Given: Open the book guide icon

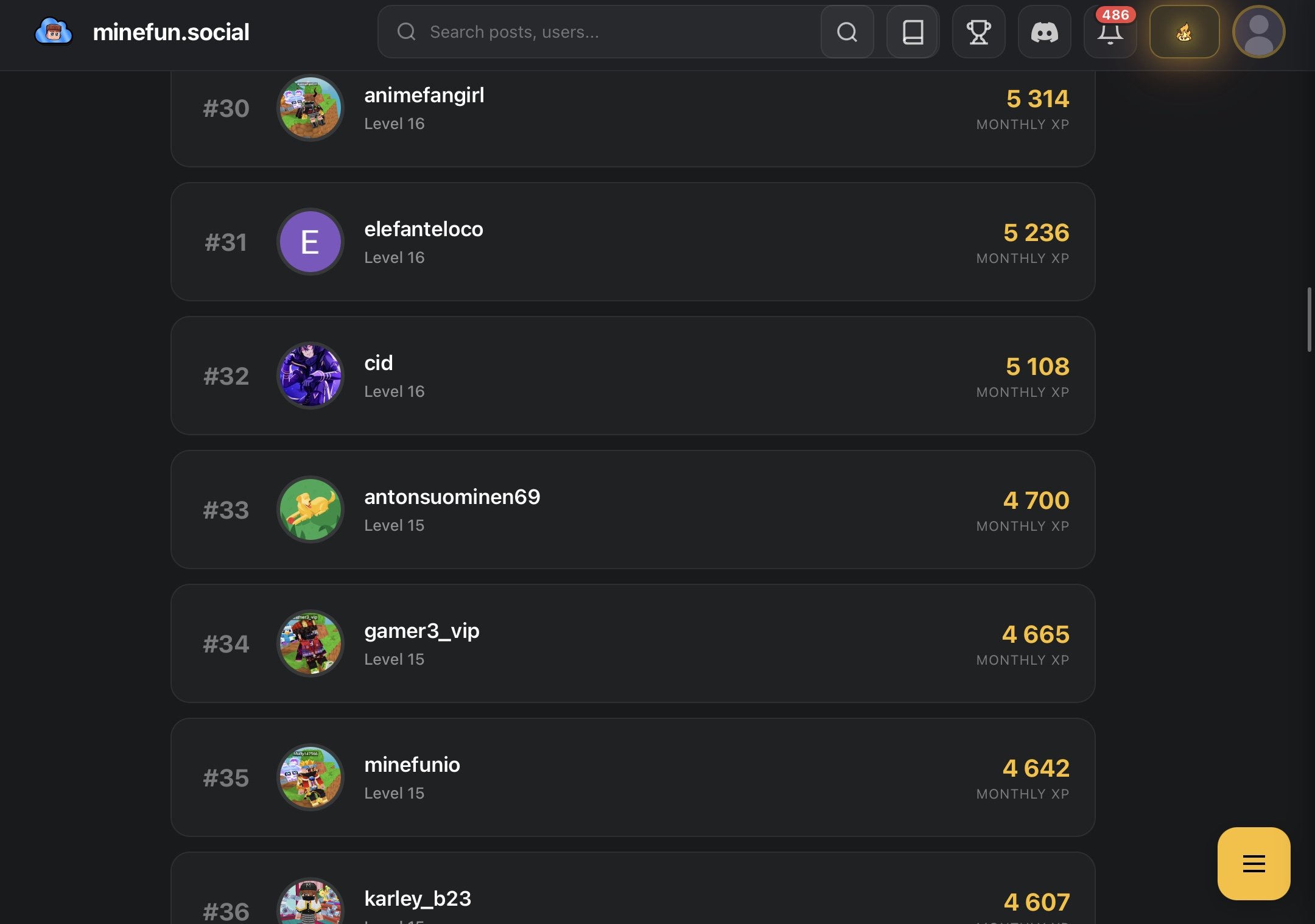Looking at the screenshot, I should pos(913,32).
